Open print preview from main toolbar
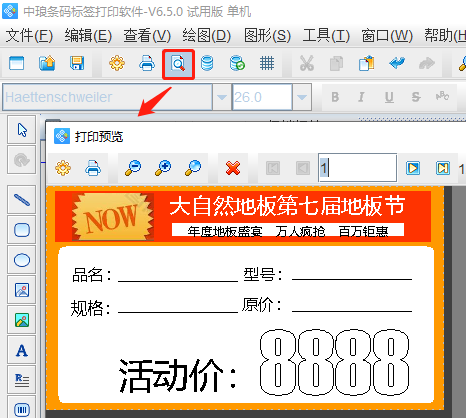The width and height of the screenshot is (466, 418). tap(178, 64)
